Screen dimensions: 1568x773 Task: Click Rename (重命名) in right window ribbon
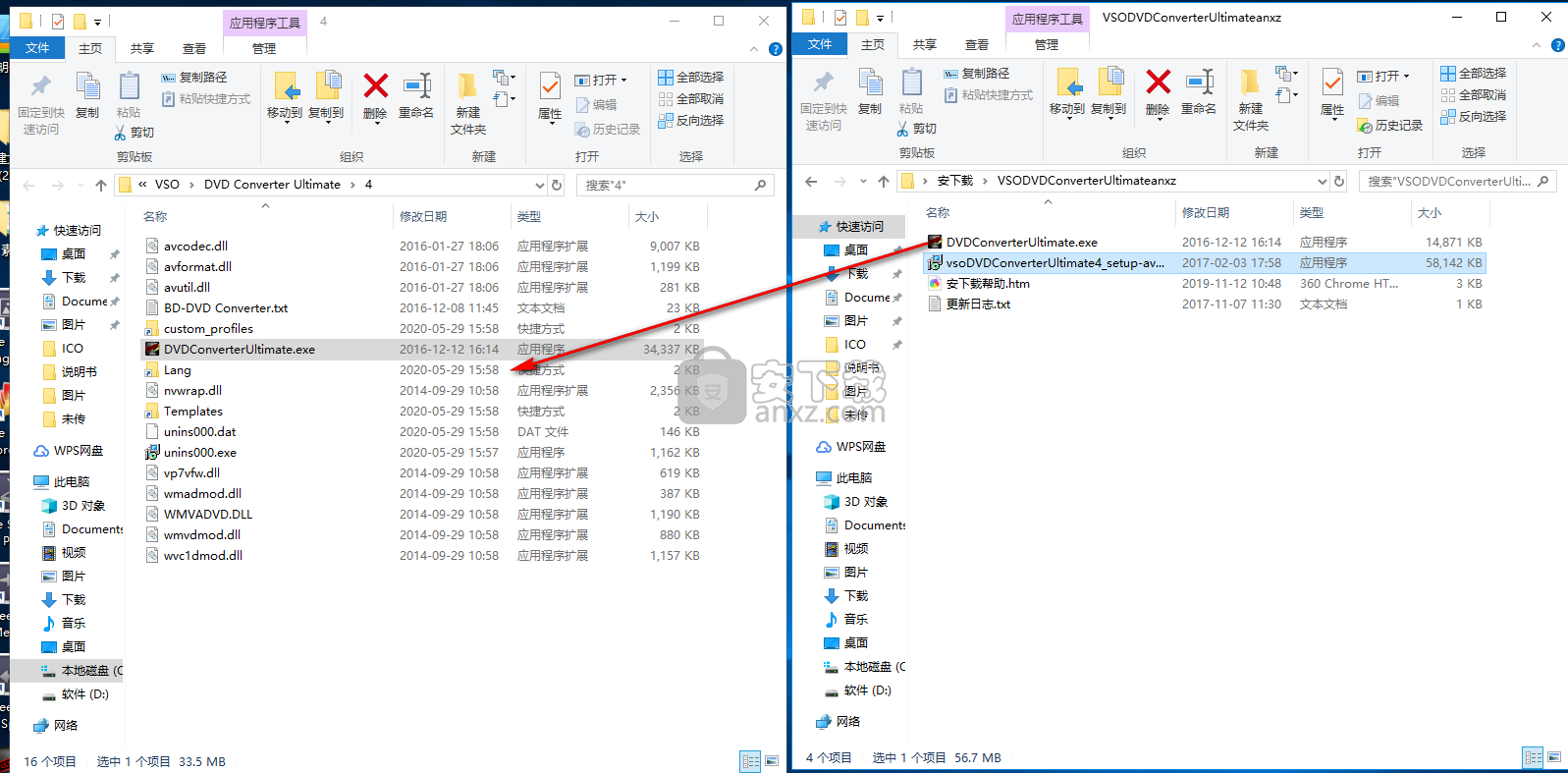click(x=1199, y=92)
